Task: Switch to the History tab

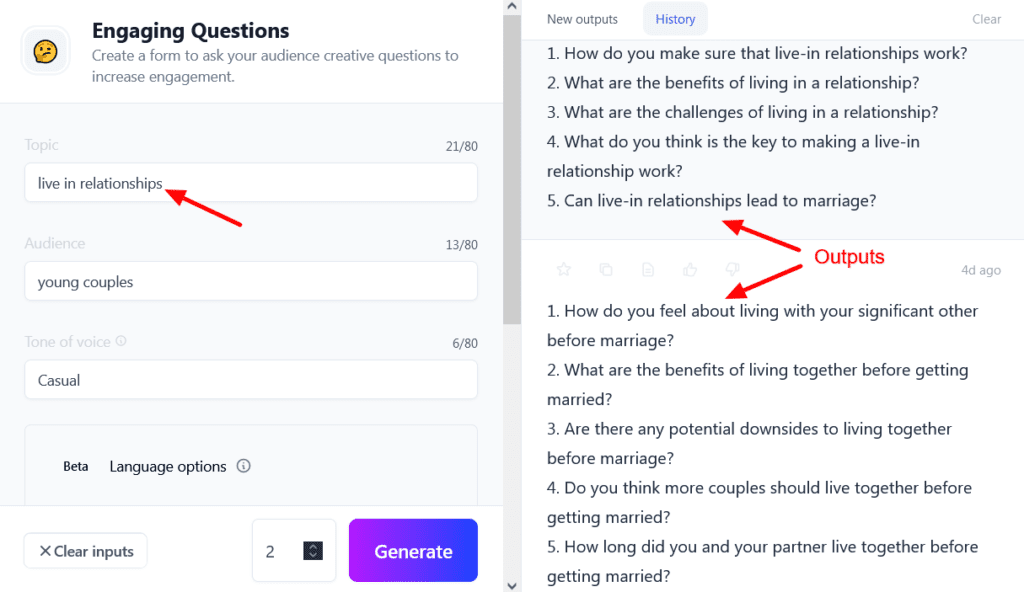Action: tap(675, 18)
